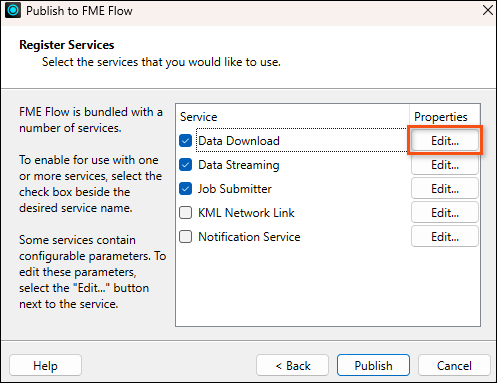This screenshot has height=383, width=497.
Task: Select the Data Download row label
Action: tap(239, 141)
